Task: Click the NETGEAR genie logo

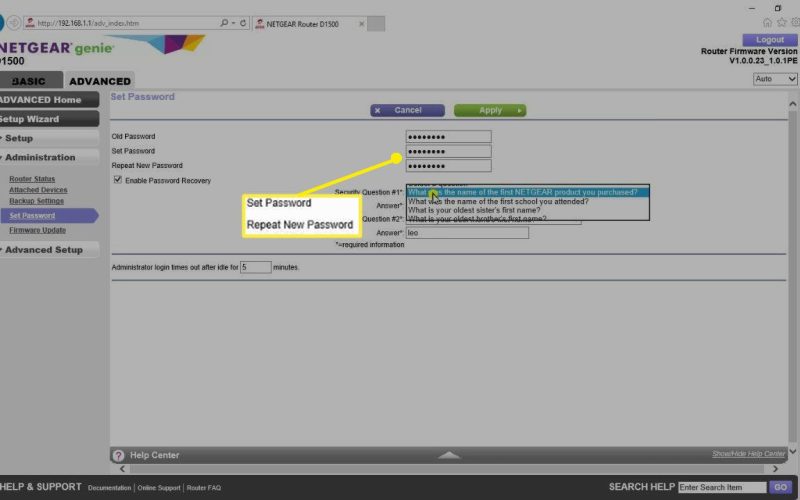Action: (56, 48)
